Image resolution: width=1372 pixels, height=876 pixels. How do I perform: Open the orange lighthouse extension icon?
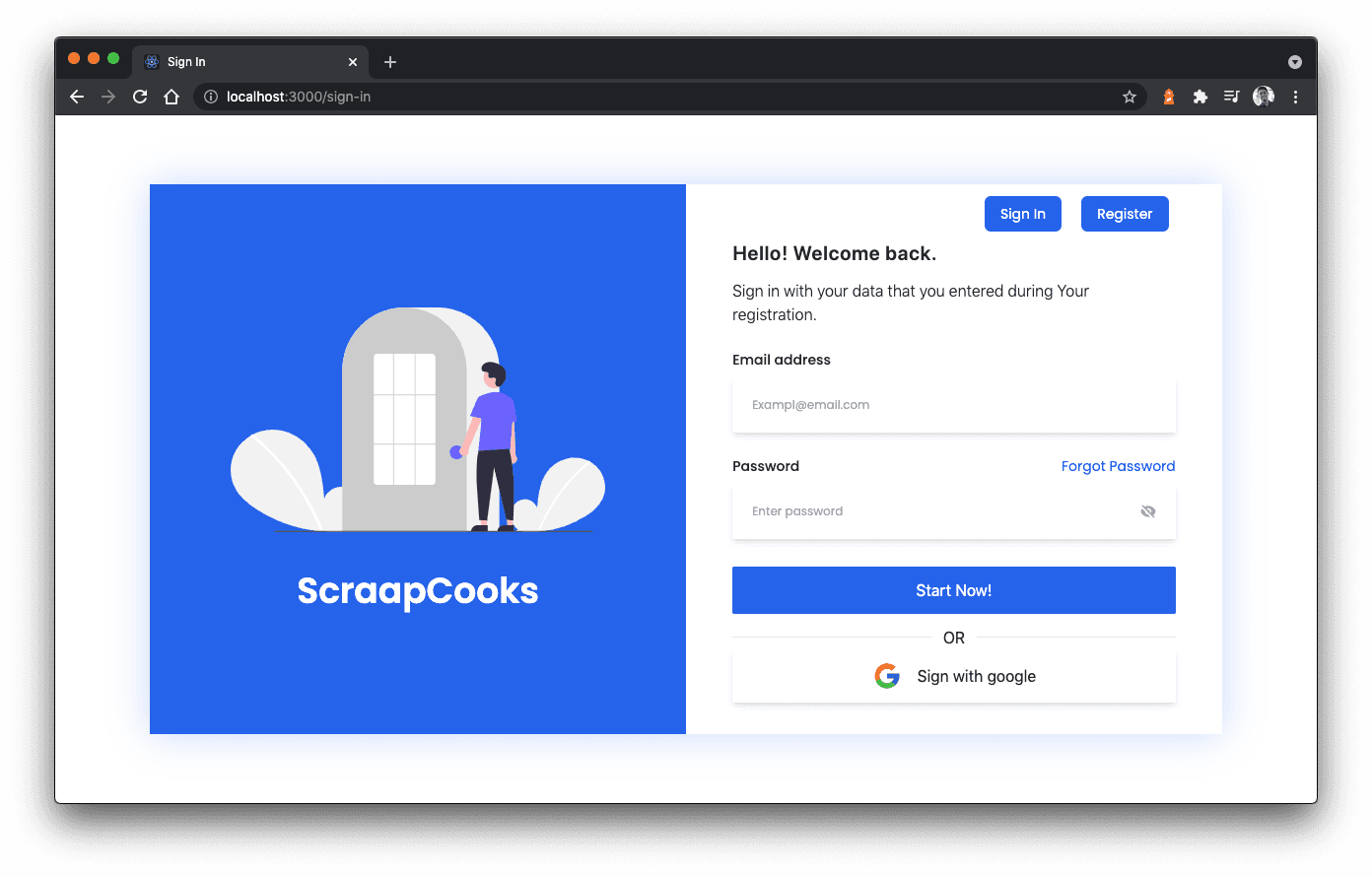pyautogui.click(x=1169, y=97)
